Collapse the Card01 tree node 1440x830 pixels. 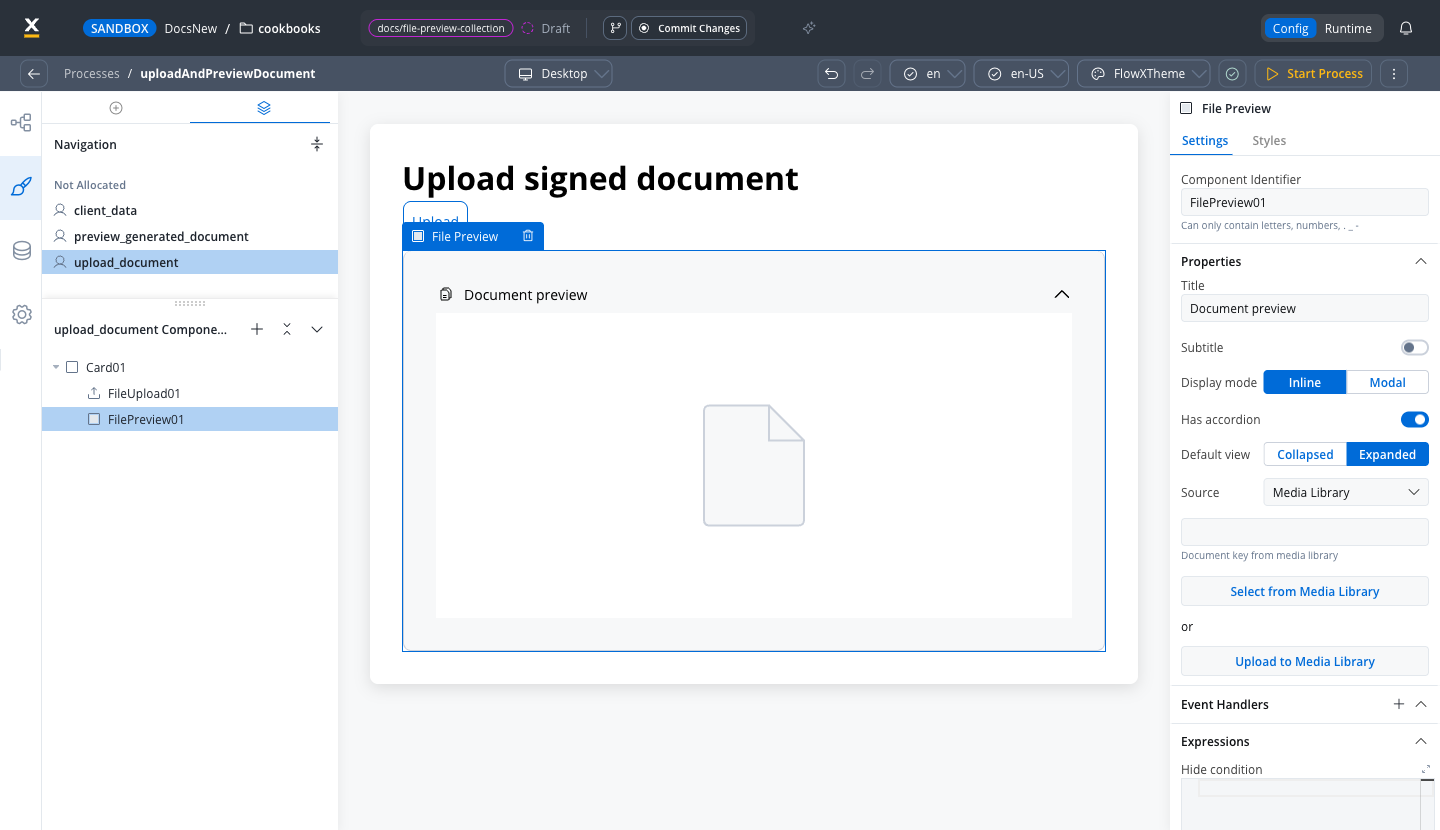pyautogui.click(x=56, y=367)
